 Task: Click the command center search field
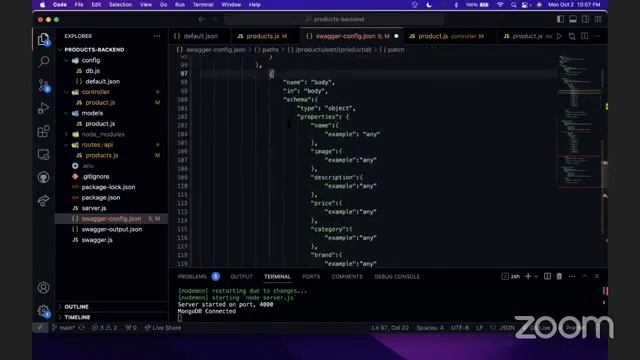(x=334, y=19)
